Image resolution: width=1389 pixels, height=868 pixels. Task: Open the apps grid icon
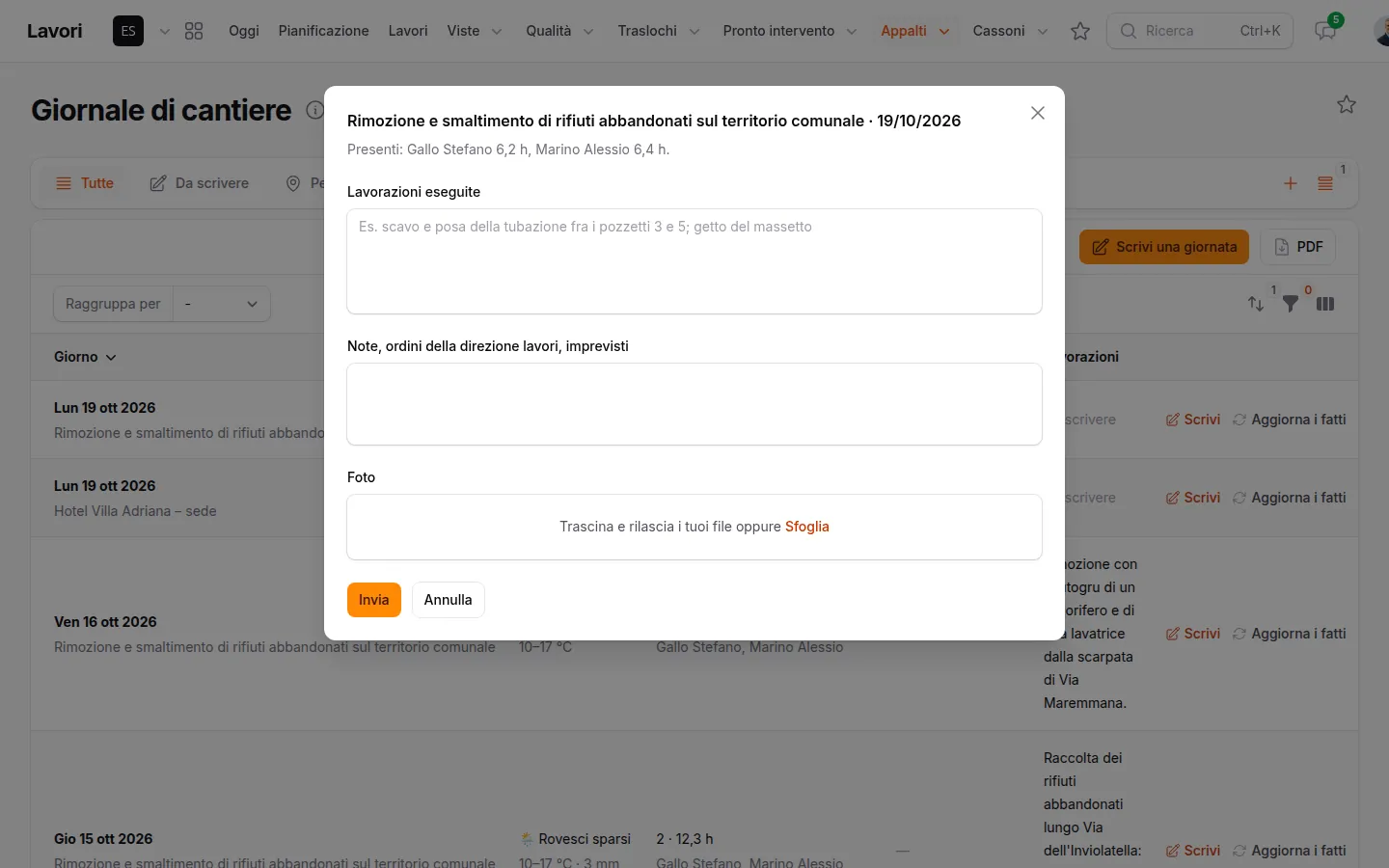(194, 31)
